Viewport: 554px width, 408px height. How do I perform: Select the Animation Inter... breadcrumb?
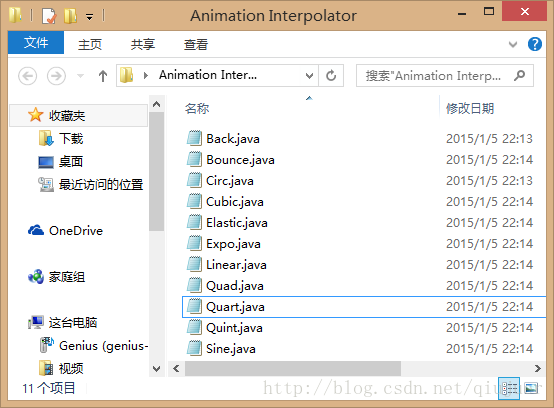pyautogui.click(x=208, y=75)
